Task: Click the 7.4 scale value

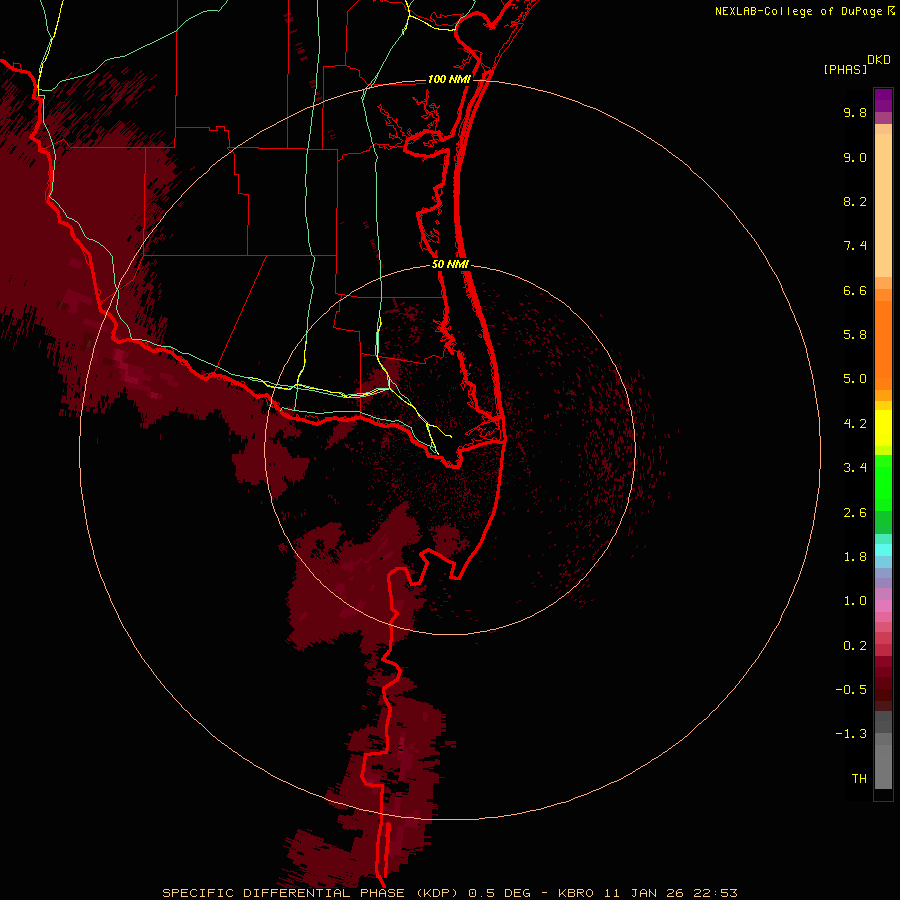Action: tap(855, 246)
